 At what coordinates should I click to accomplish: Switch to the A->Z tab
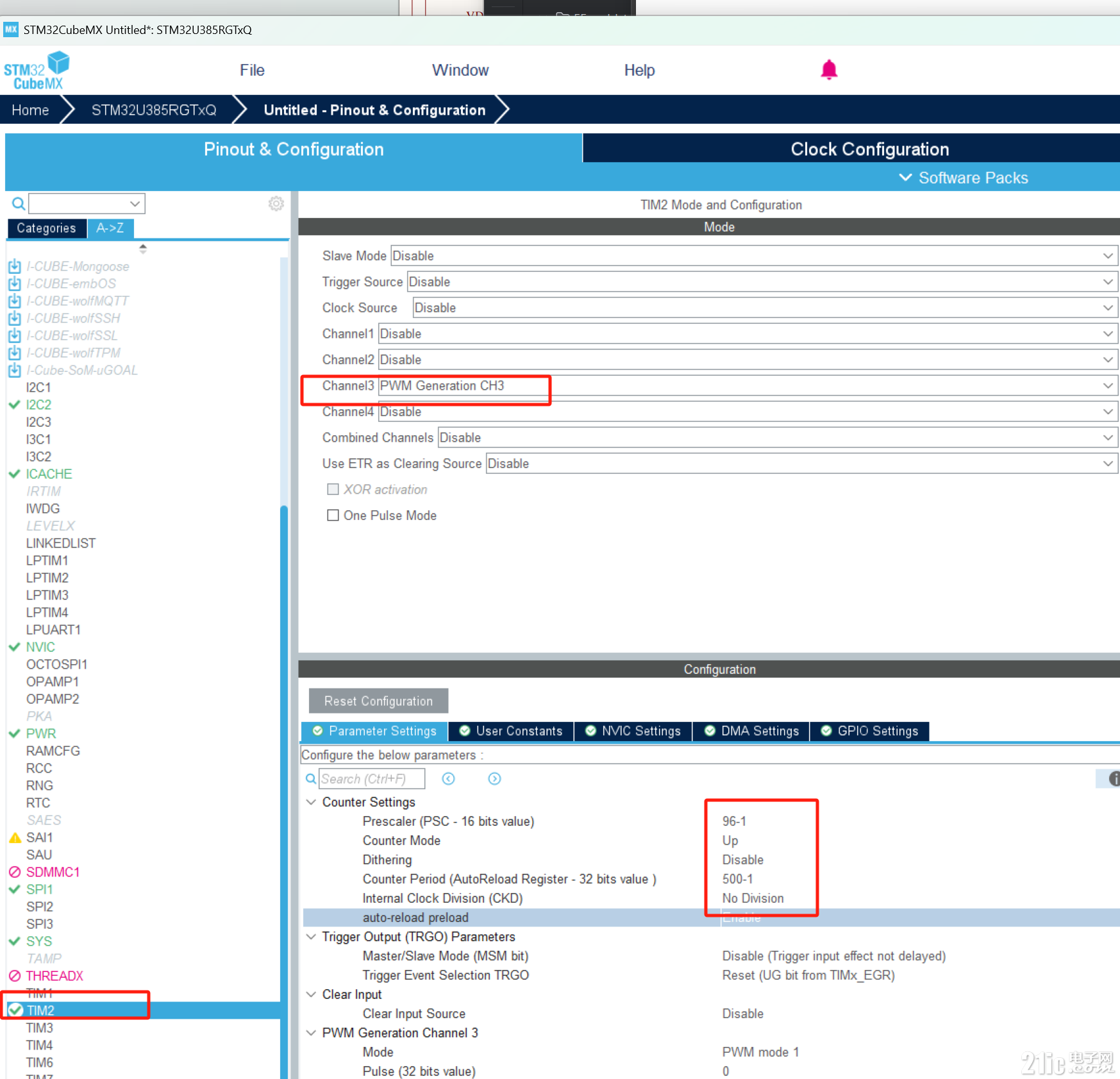tap(110, 228)
